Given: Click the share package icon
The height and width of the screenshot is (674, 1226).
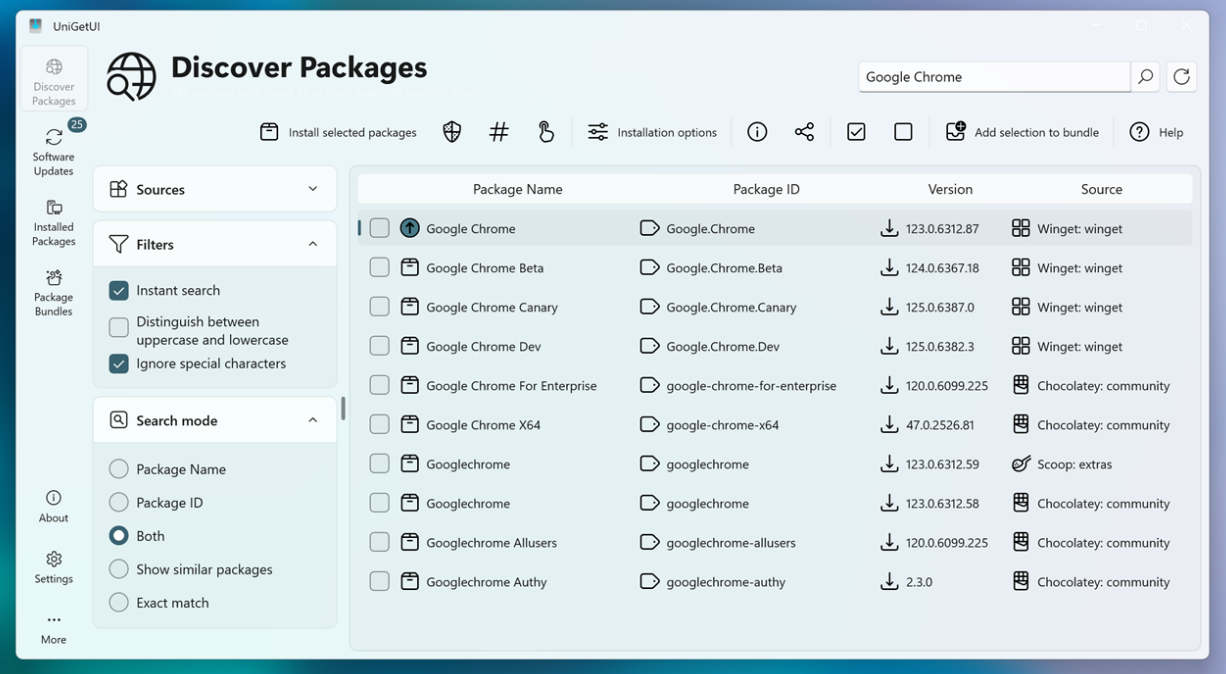Looking at the screenshot, I should click(804, 132).
